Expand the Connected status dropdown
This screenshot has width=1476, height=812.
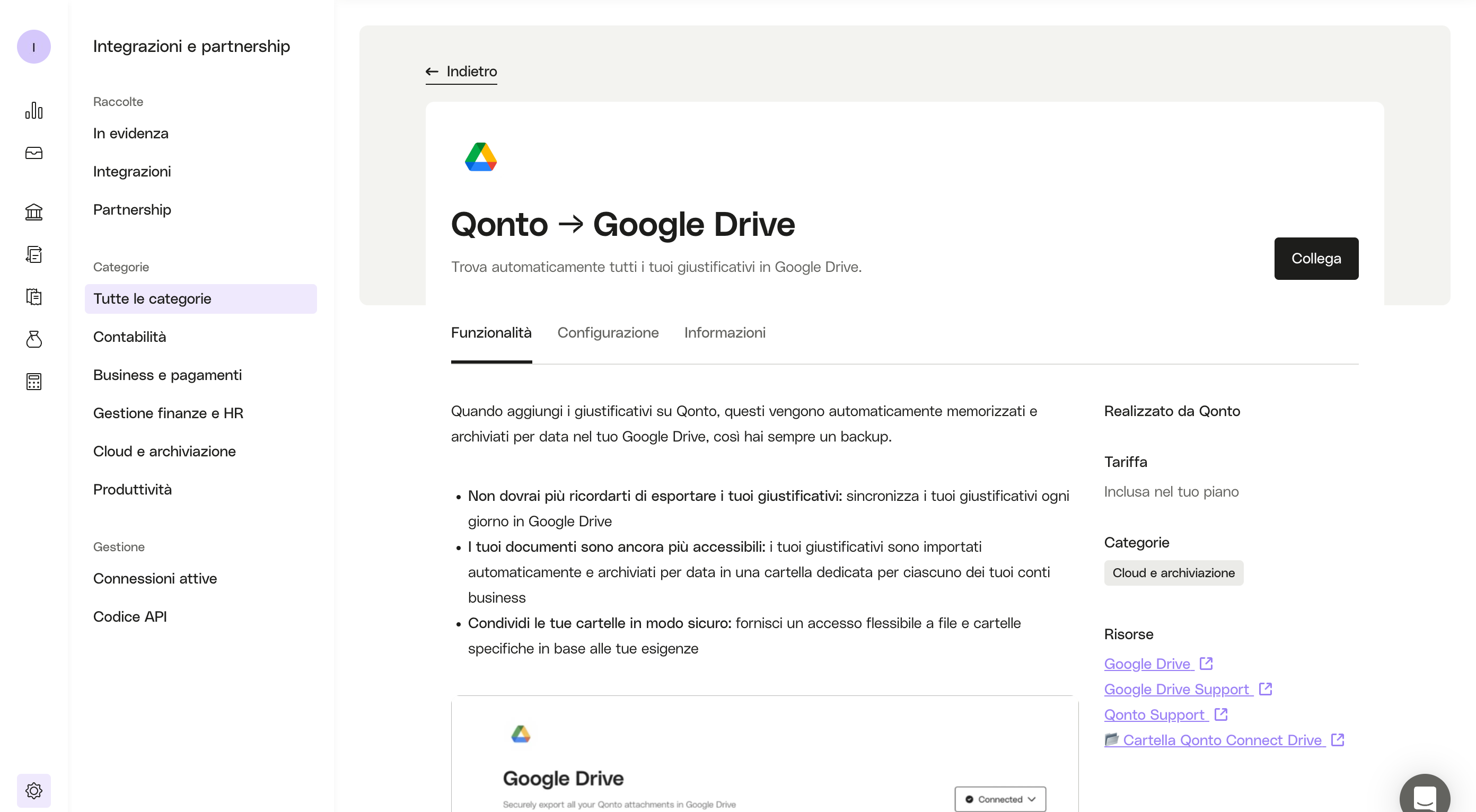tap(1000, 799)
